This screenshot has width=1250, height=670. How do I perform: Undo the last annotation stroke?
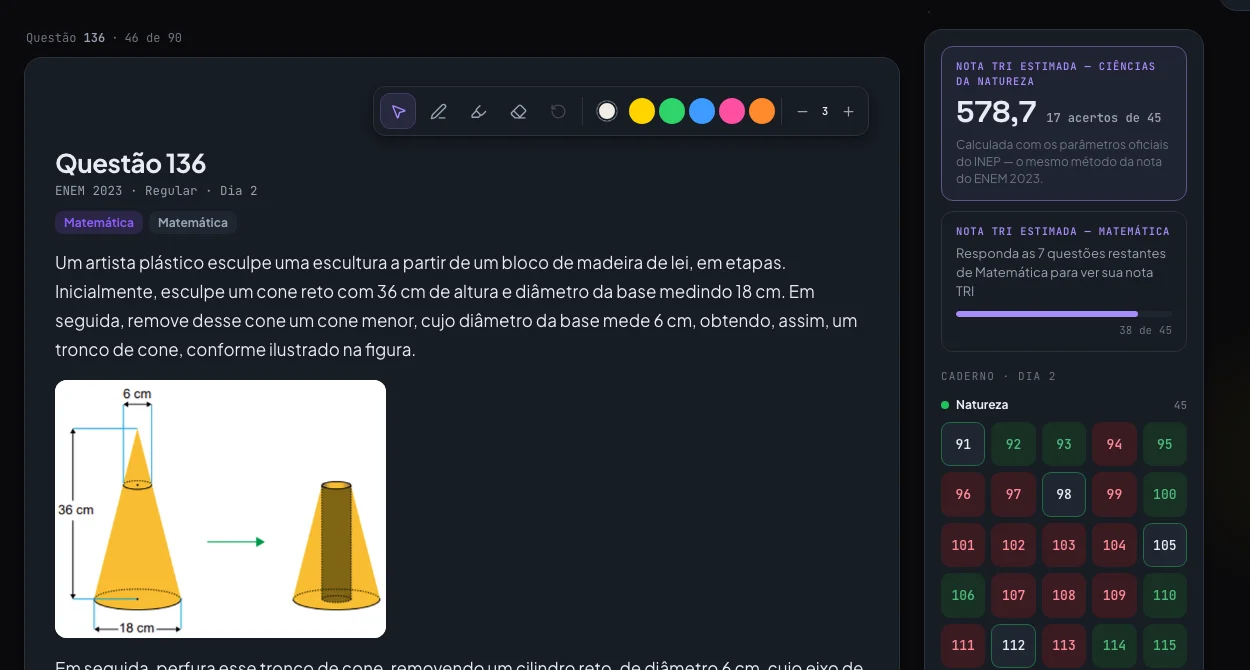[x=558, y=111]
